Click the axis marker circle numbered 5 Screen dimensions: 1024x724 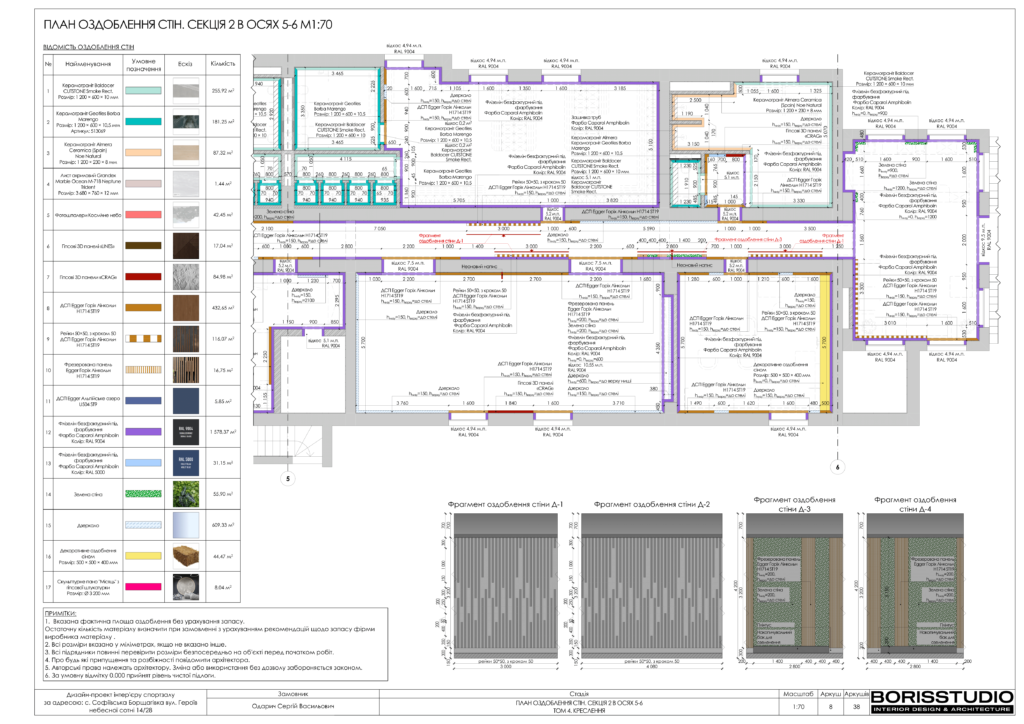pyautogui.click(x=286, y=479)
